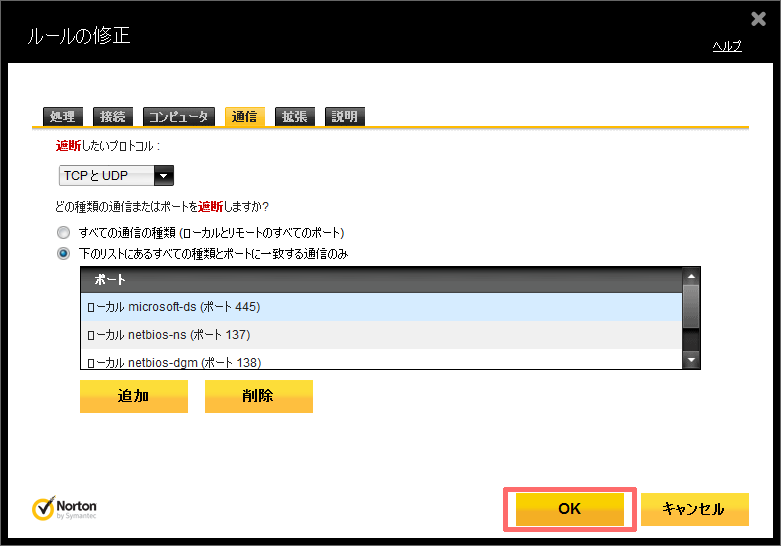Viewport: 781px width, 546px height.
Task: Cancel changes with キャンセル button
Action: coord(694,509)
